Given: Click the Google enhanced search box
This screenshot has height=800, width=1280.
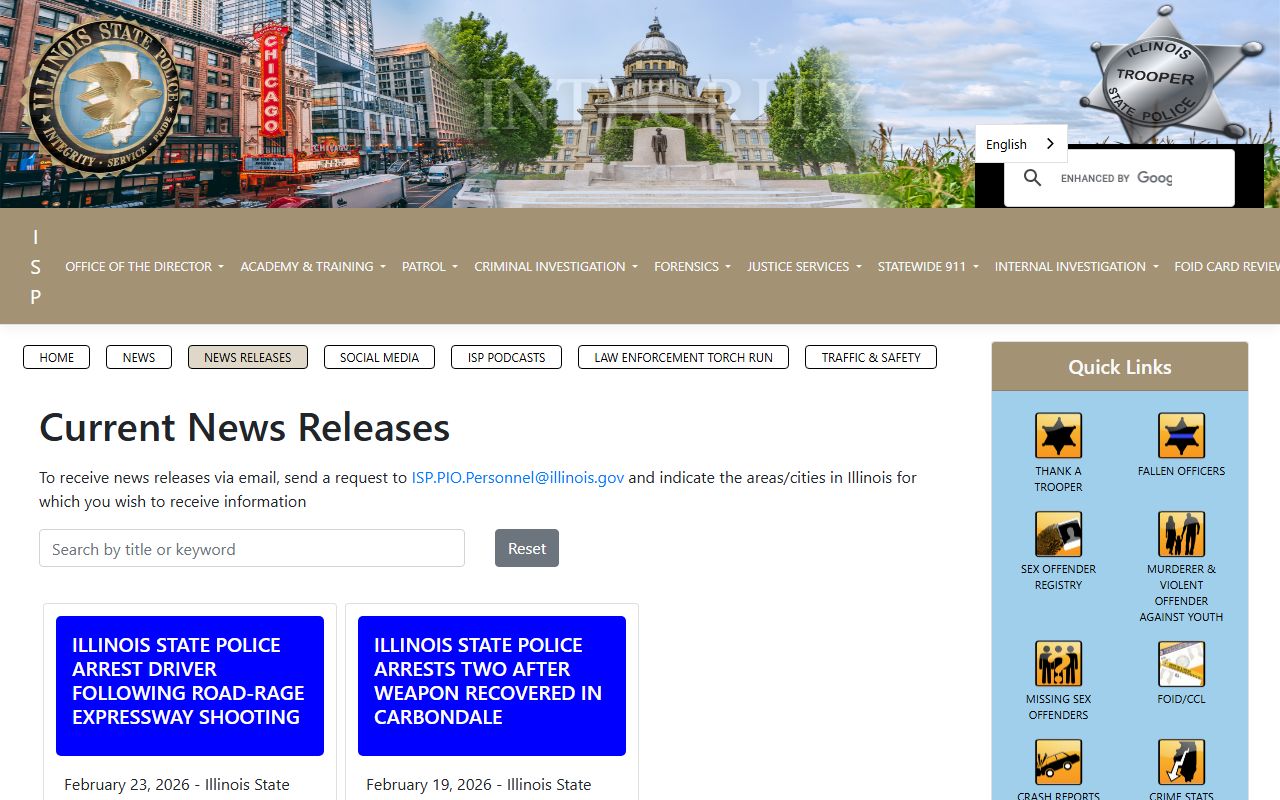Looking at the screenshot, I should 1119,178.
